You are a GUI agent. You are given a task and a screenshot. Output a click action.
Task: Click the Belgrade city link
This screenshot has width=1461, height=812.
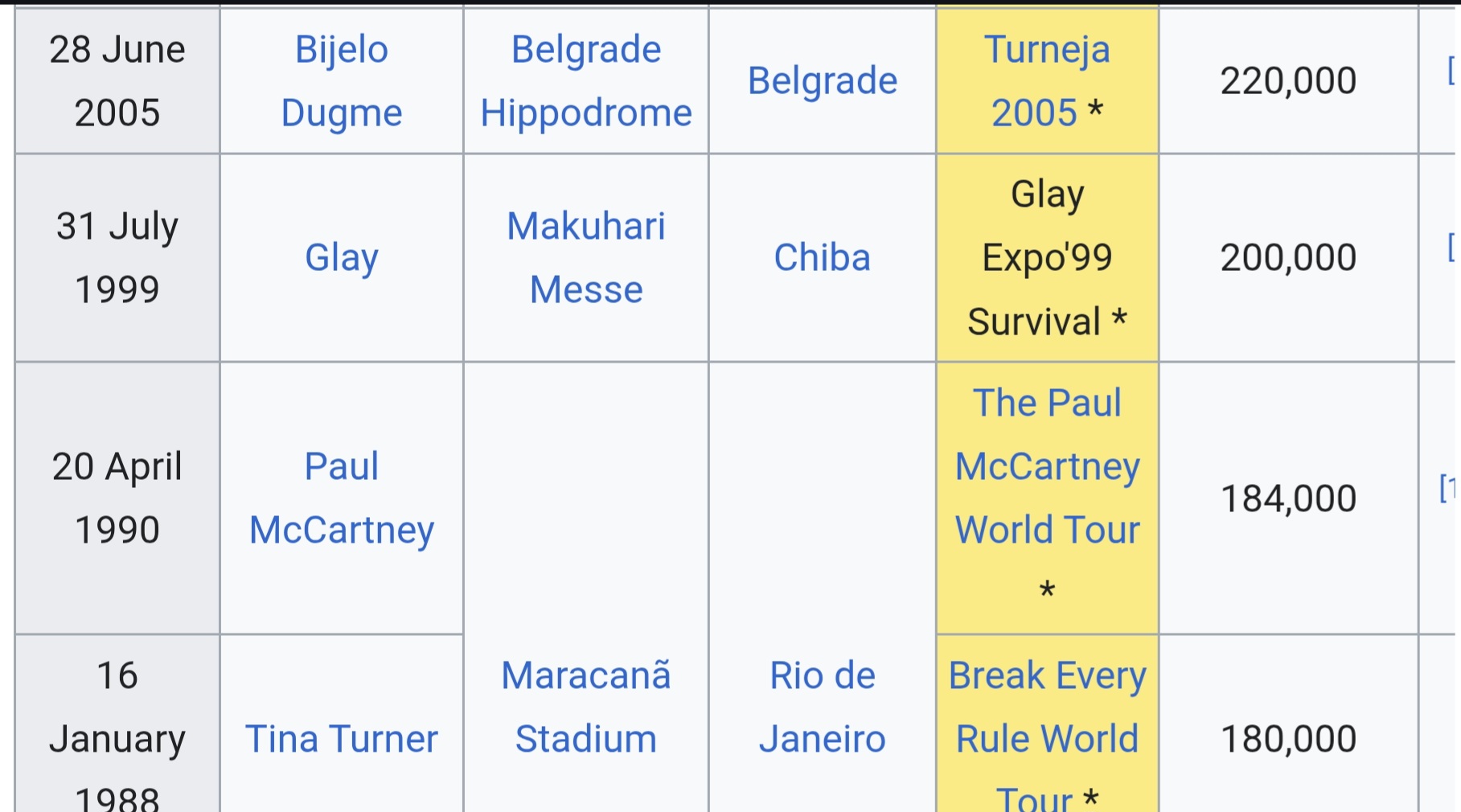(823, 80)
